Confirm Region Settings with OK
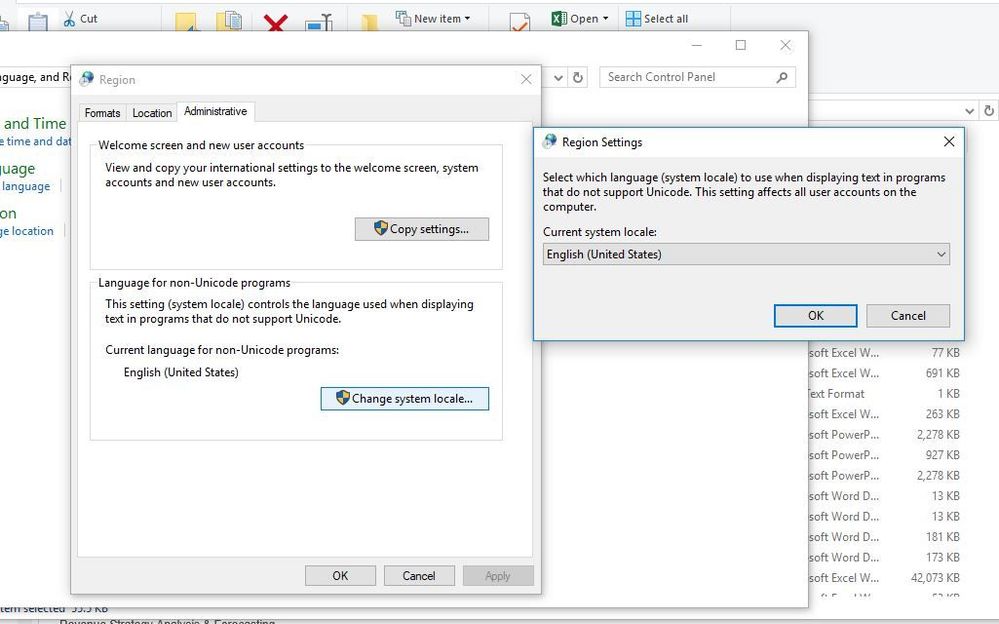 pos(814,315)
